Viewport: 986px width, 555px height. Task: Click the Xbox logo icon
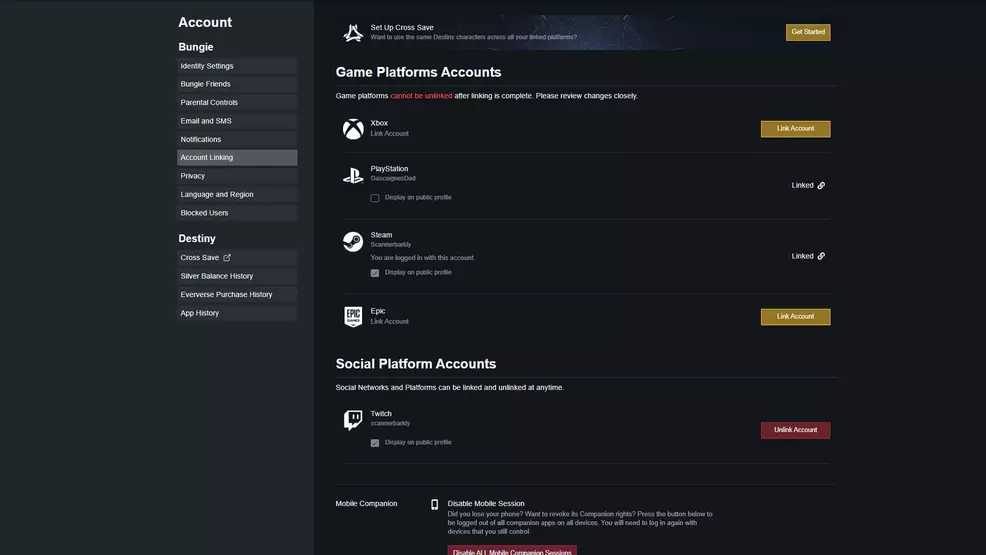click(353, 129)
